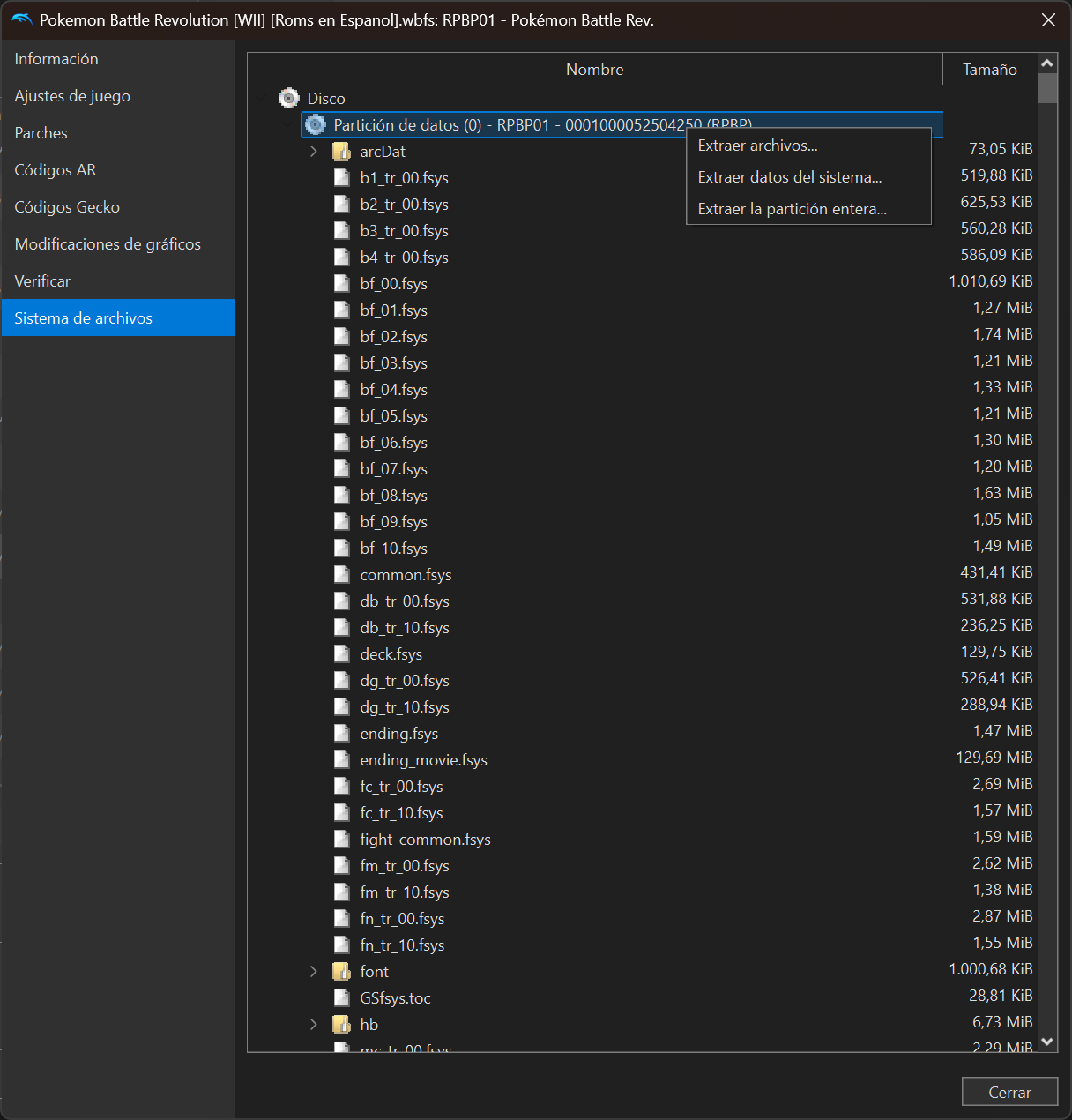Click the b2_tr_00.fsys file icon
Viewport: 1072px width, 1120px height.
pos(342,204)
